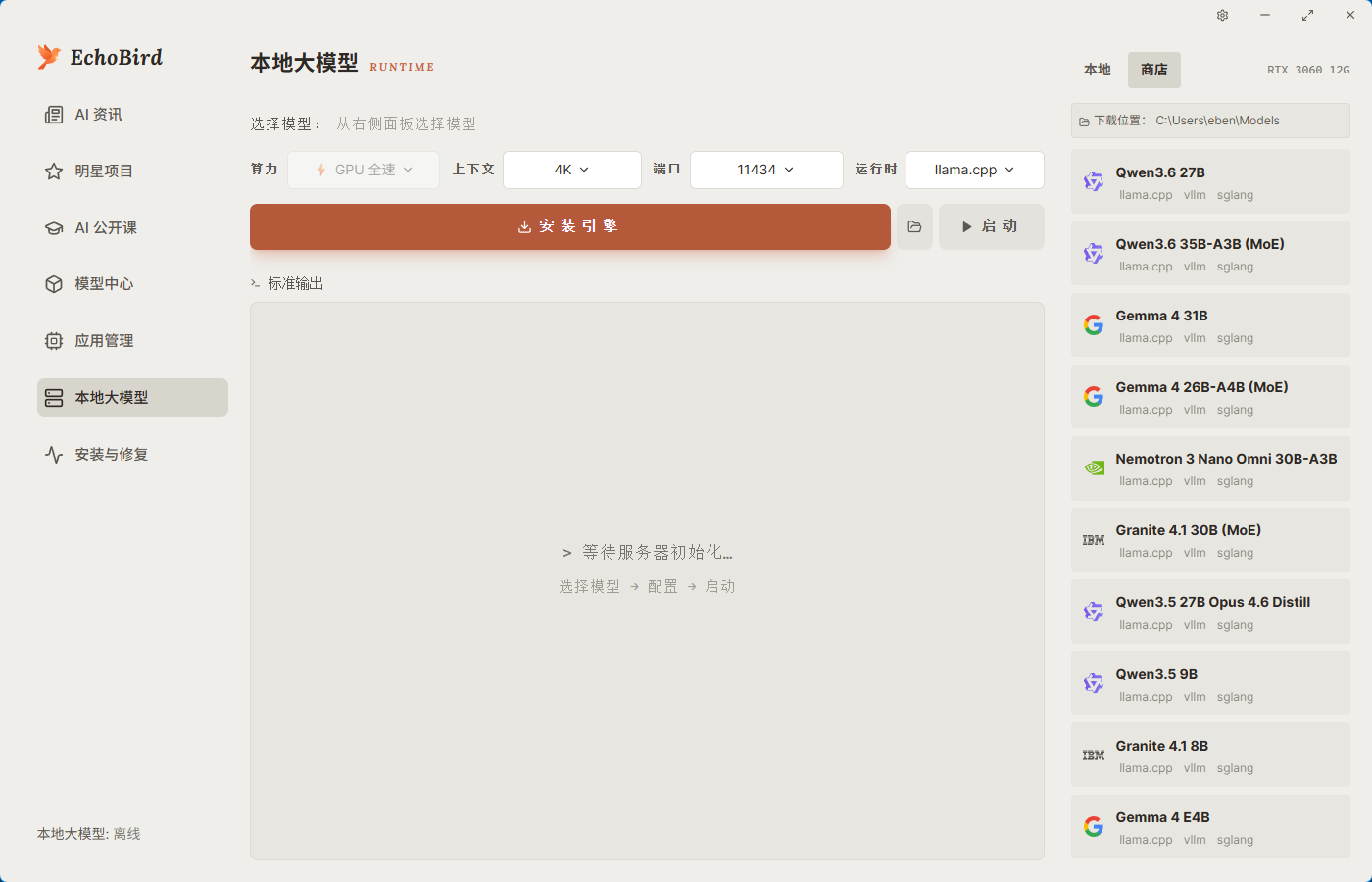Image resolution: width=1372 pixels, height=882 pixels.
Task: Go to 模型中心 in sidebar
Action: pyautogui.click(x=132, y=284)
